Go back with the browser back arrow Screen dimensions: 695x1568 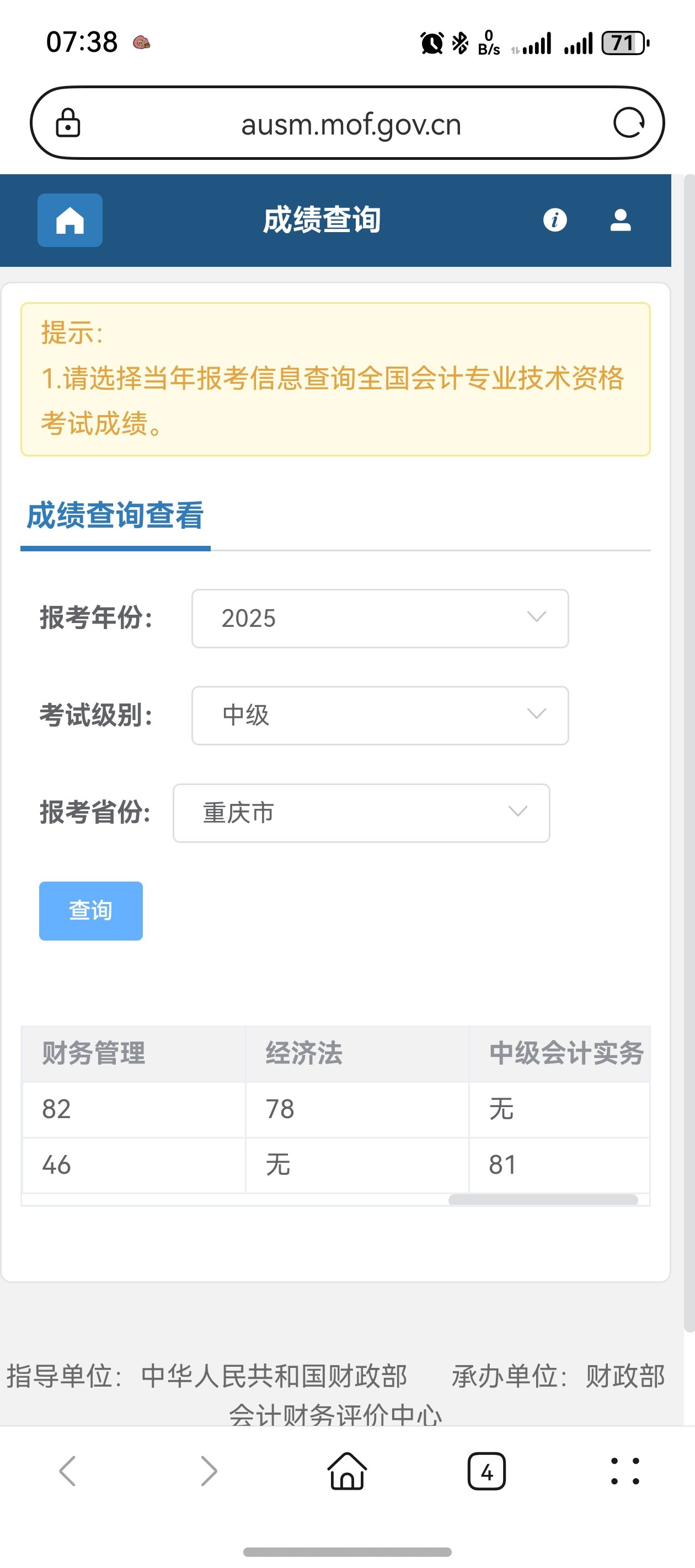click(x=68, y=1470)
